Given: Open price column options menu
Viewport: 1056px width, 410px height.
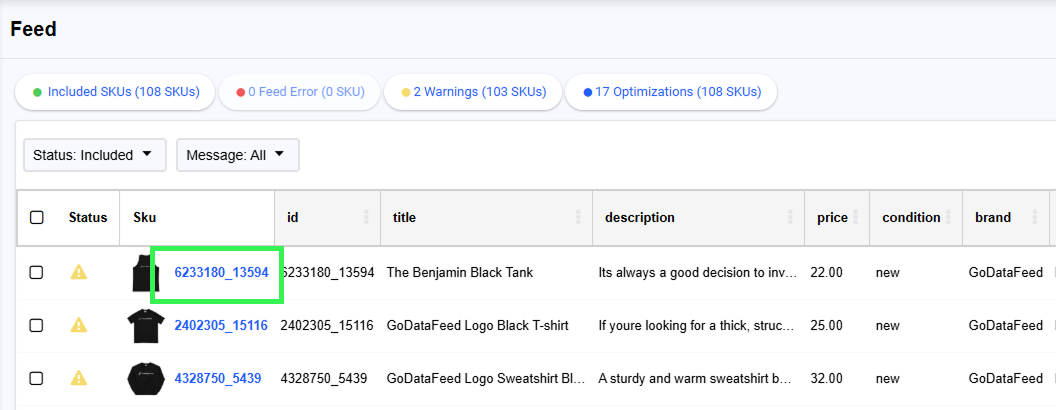Looking at the screenshot, I should [856, 217].
